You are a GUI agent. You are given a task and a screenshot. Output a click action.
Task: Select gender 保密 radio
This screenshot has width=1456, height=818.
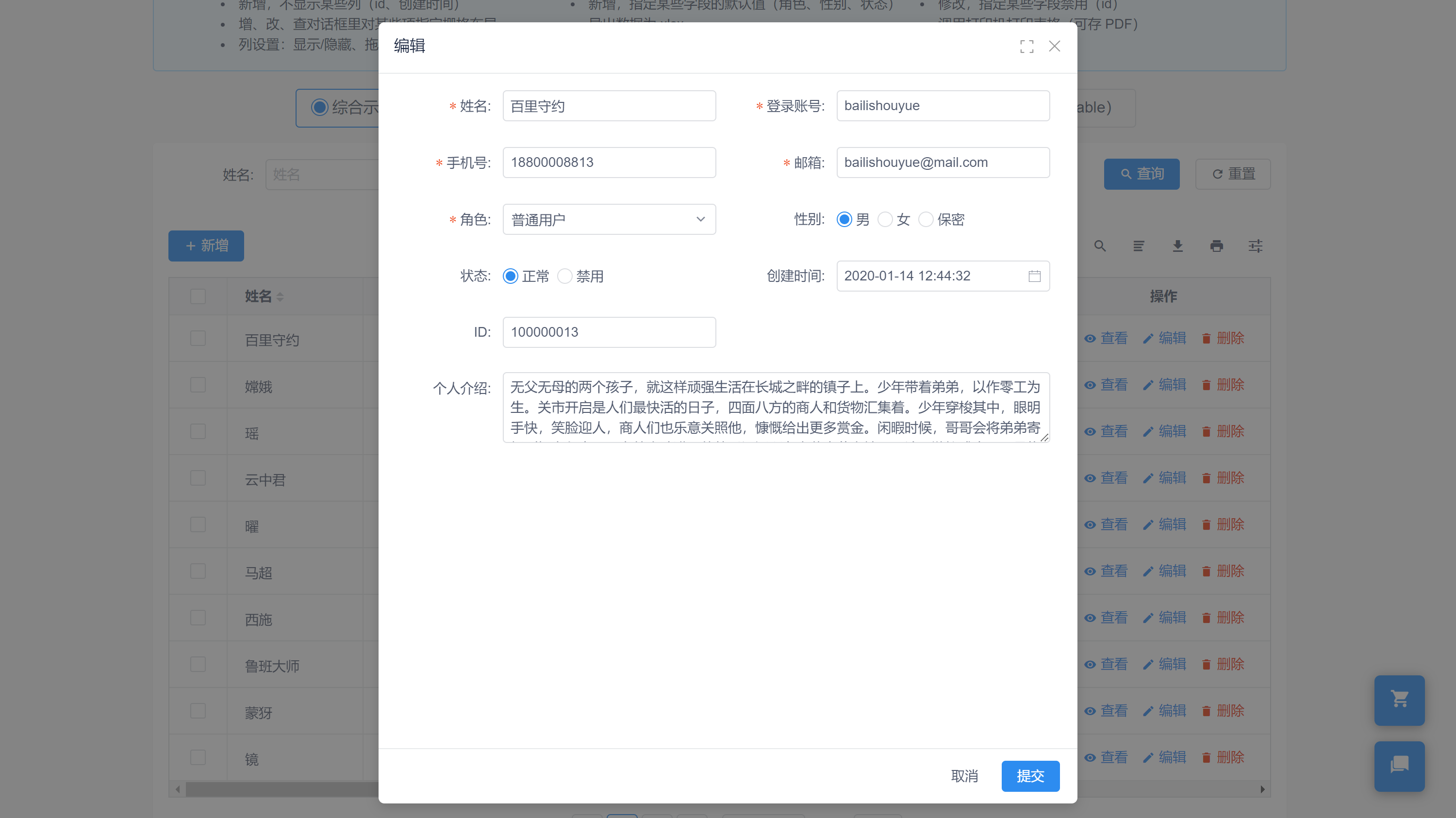pos(925,219)
